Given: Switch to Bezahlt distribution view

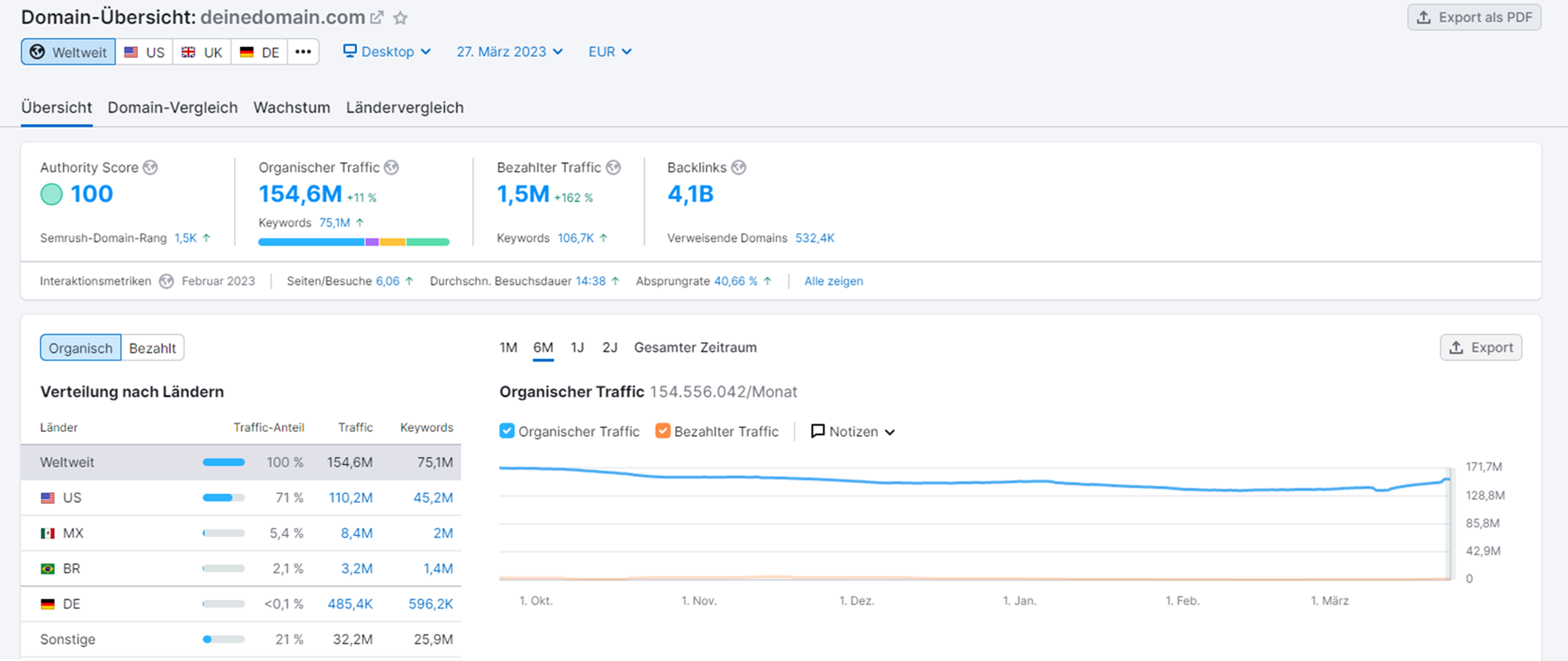Looking at the screenshot, I should (x=152, y=347).
